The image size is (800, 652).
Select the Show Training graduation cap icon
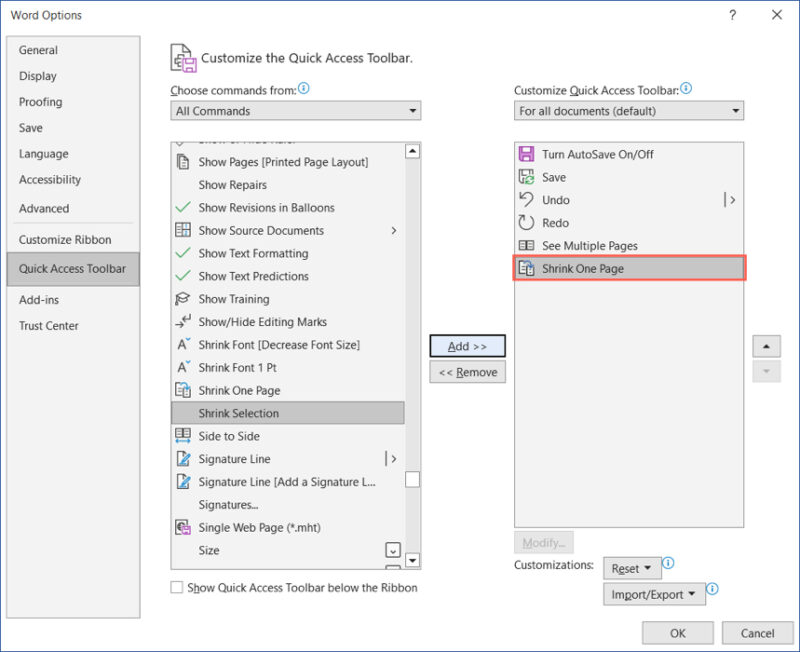185,299
